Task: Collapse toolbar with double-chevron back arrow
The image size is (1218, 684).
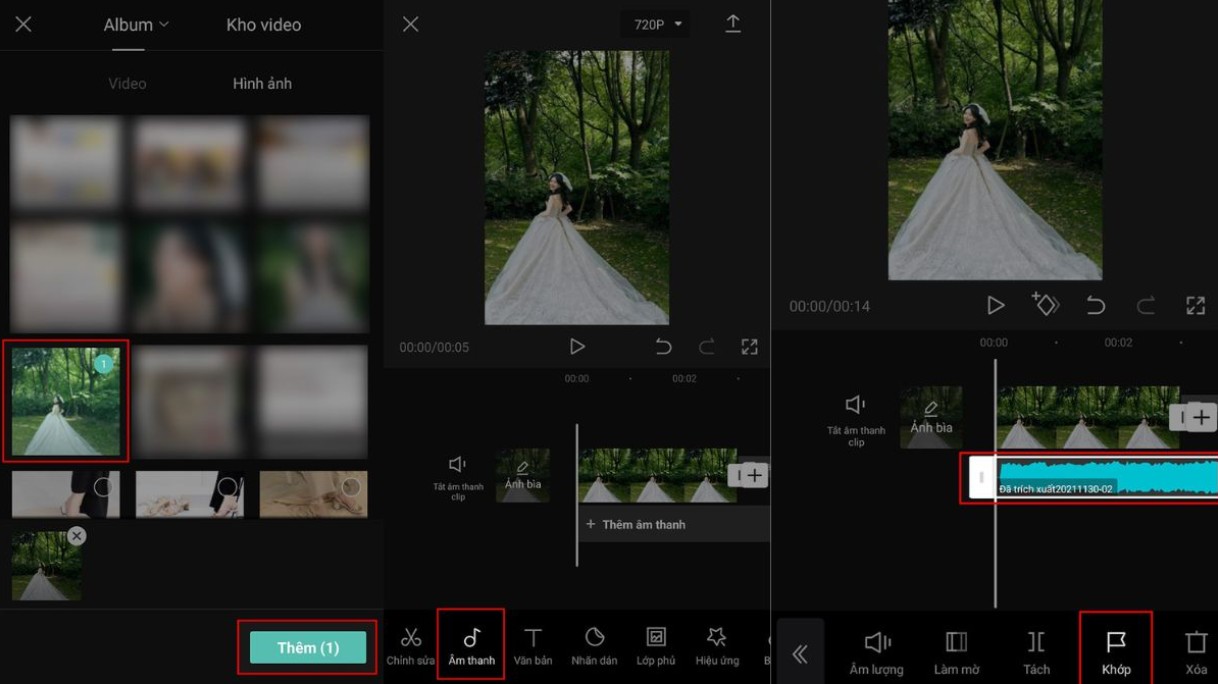Action: point(800,654)
